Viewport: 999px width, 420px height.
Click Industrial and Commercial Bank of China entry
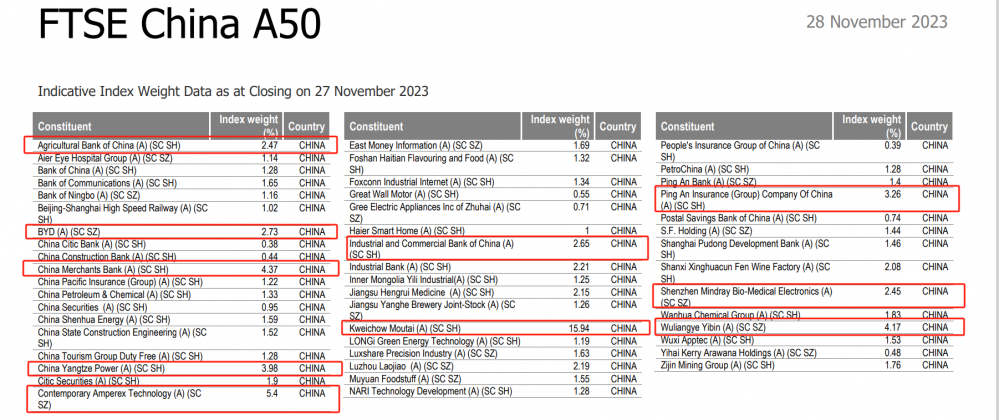[431, 249]
